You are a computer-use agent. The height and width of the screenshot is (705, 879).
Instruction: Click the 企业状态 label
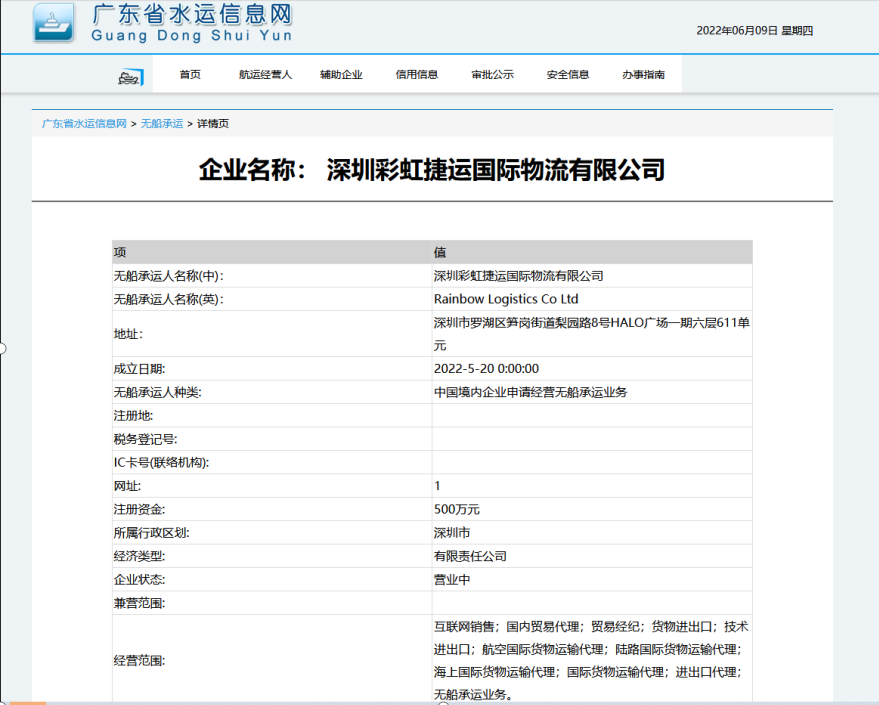(x=139, y=579)
